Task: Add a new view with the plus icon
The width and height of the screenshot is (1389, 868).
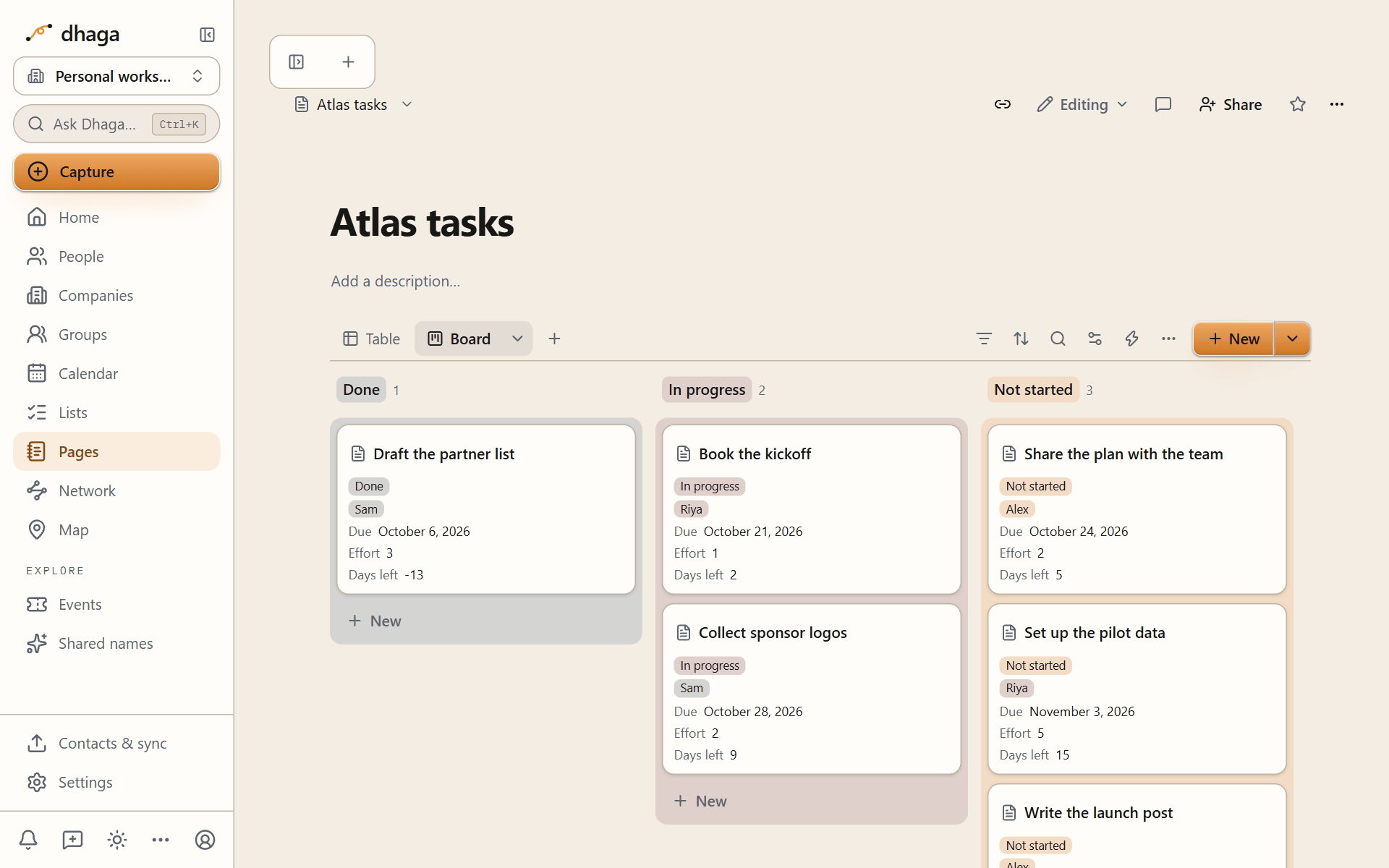Action: pos(555,339)
